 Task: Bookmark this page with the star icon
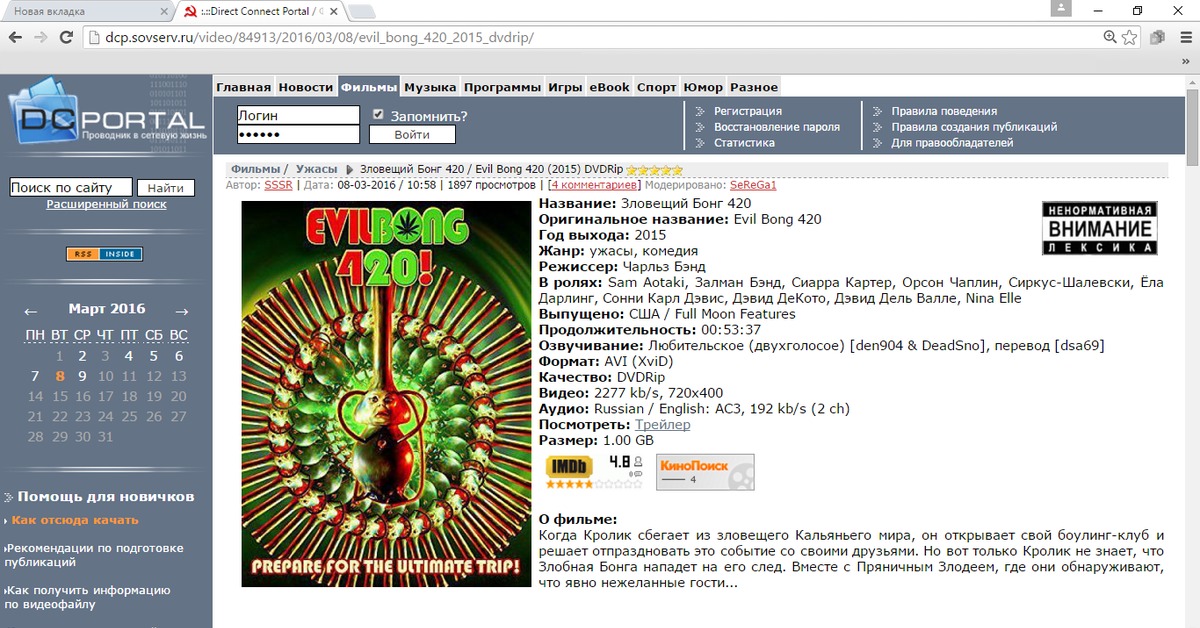(x=1130, y=37)
